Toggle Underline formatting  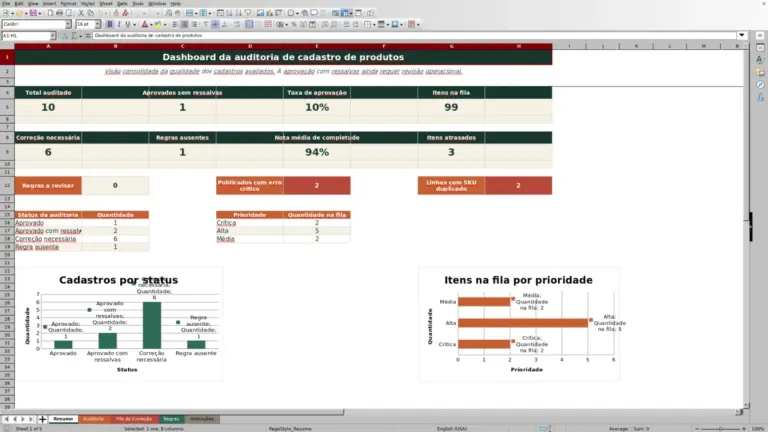point(127,24)
